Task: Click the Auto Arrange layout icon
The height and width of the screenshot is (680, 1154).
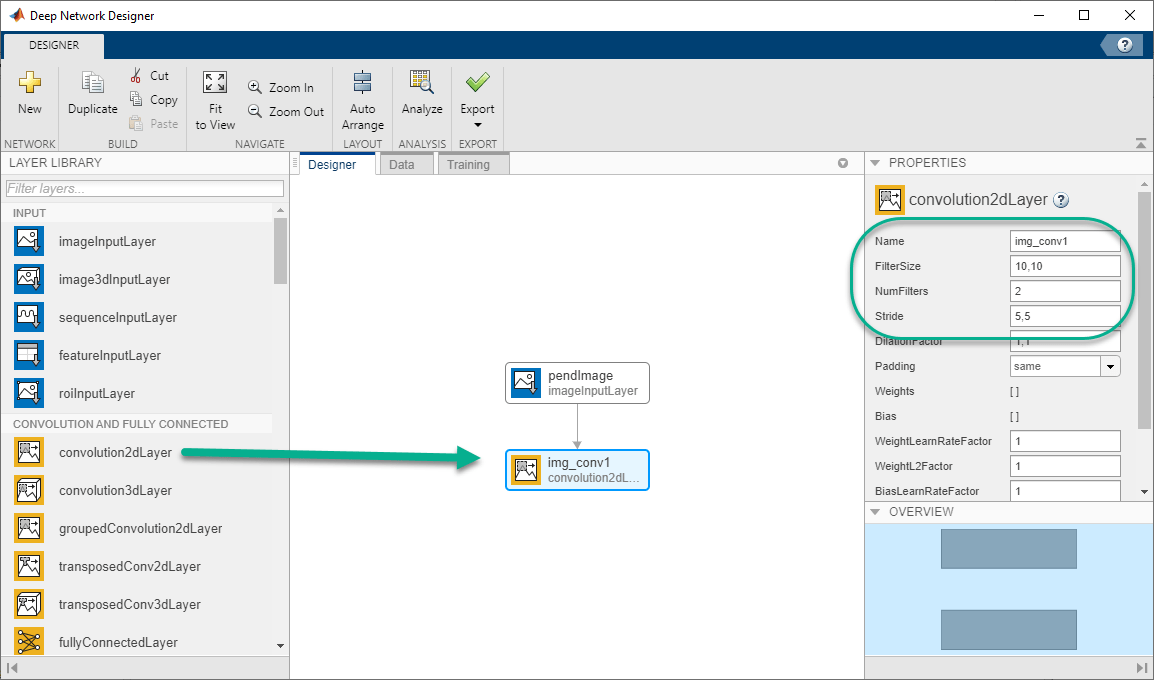Action: coord(362,82)
